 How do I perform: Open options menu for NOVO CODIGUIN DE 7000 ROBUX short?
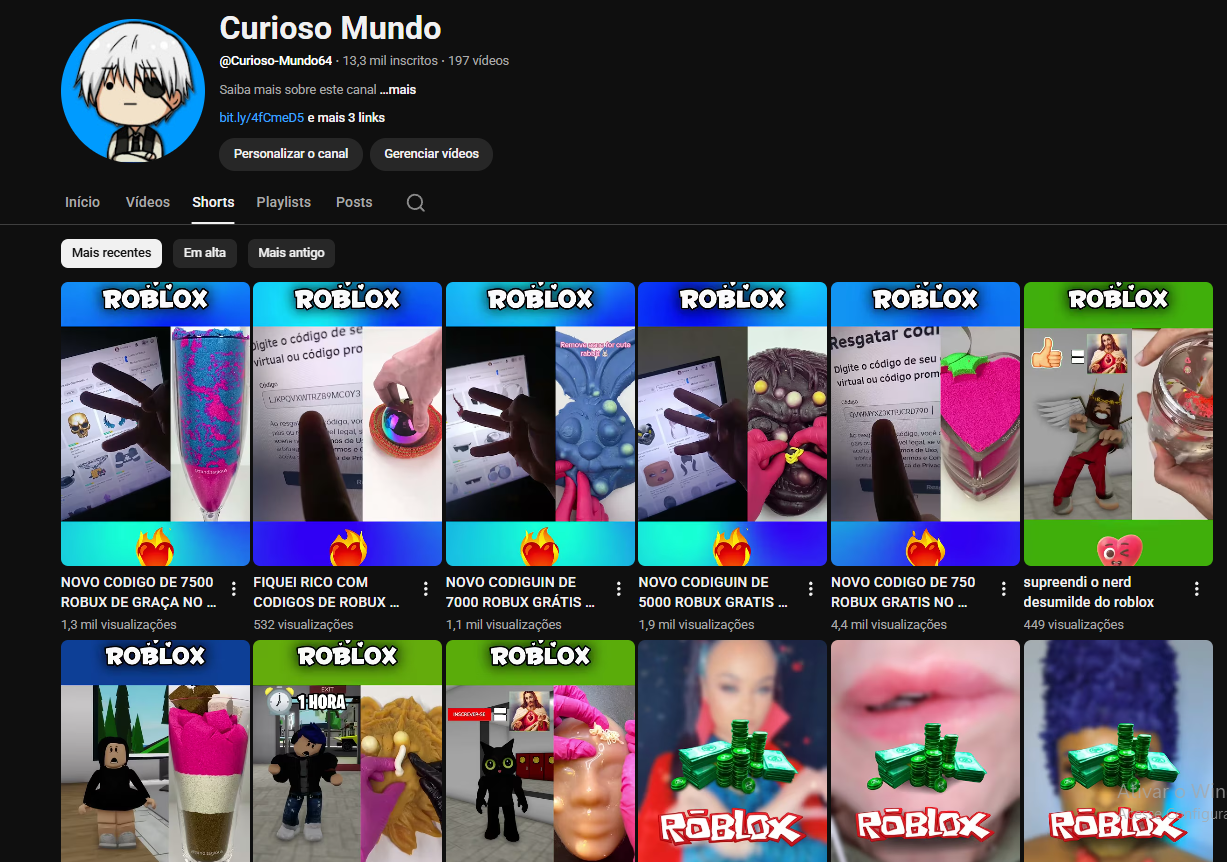pos(619,589)
